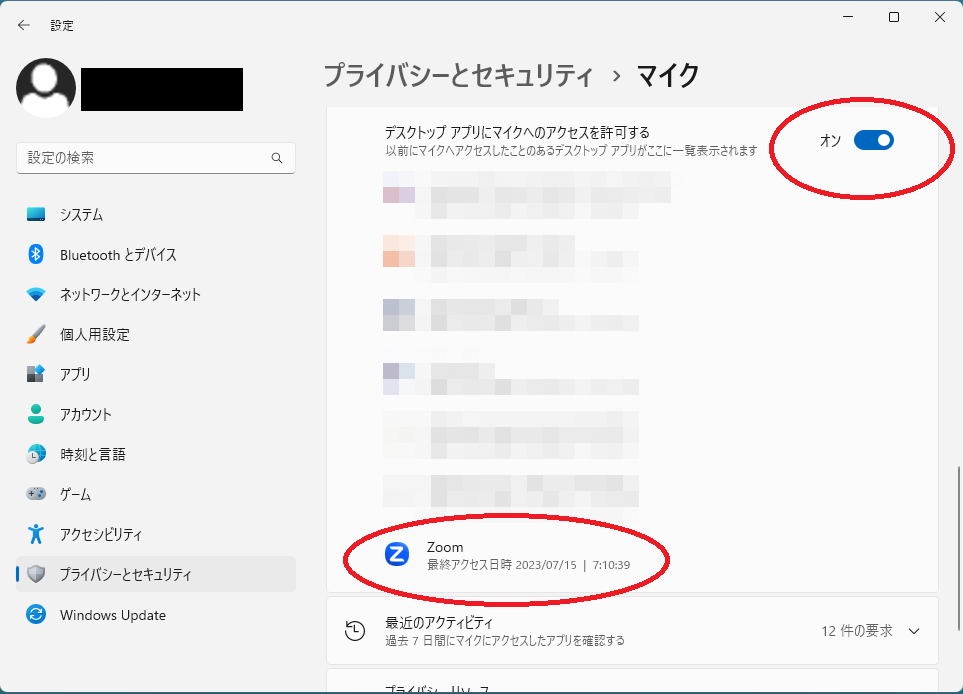Click the Bluetooth icon in the sidebar
Image resolution: width=963 pixels, height=694 pixels.
[x=36, y=255]
